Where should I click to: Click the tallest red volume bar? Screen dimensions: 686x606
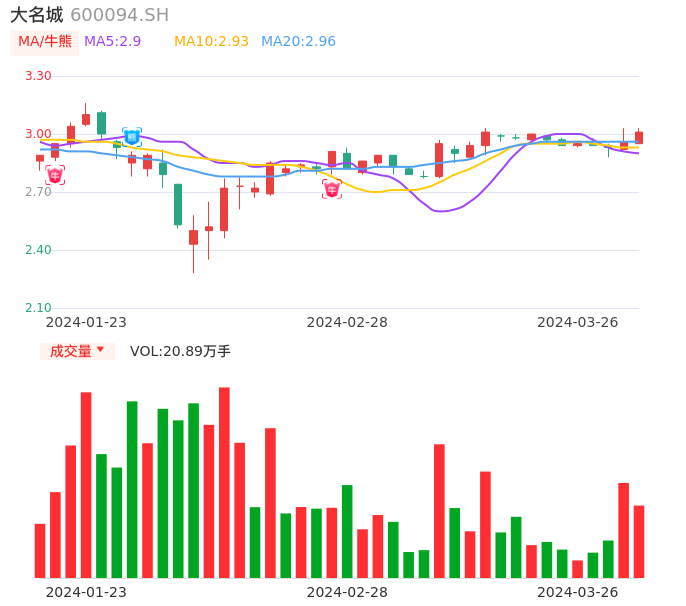pyautogui.click(x=224, y=482)
